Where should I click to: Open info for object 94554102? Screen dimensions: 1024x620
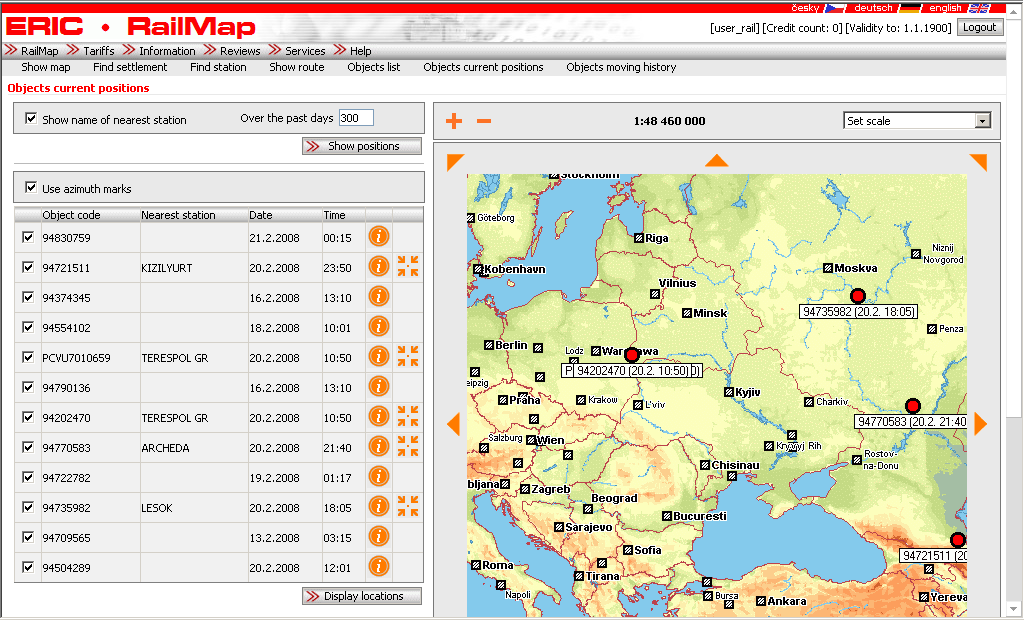379,327
